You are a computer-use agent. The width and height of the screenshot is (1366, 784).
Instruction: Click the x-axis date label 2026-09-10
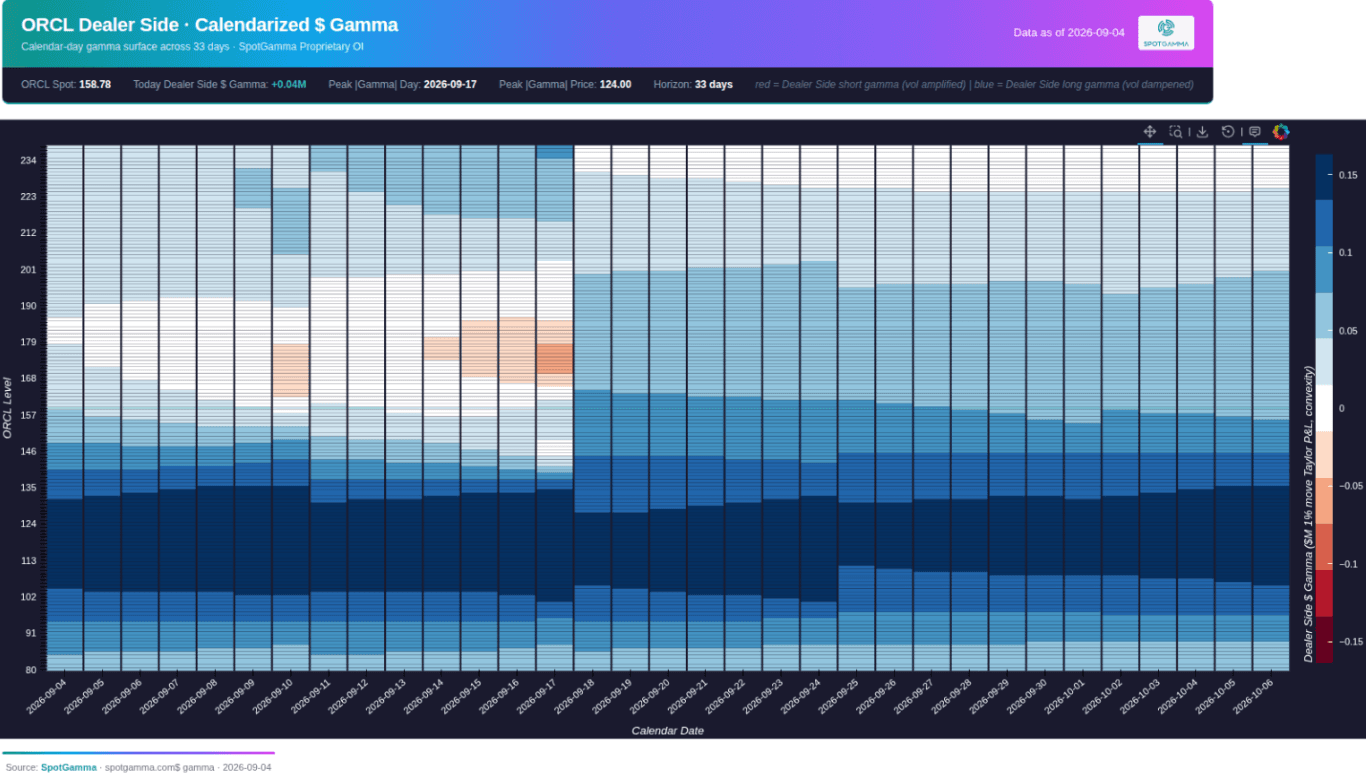click(x=273, y=695)
